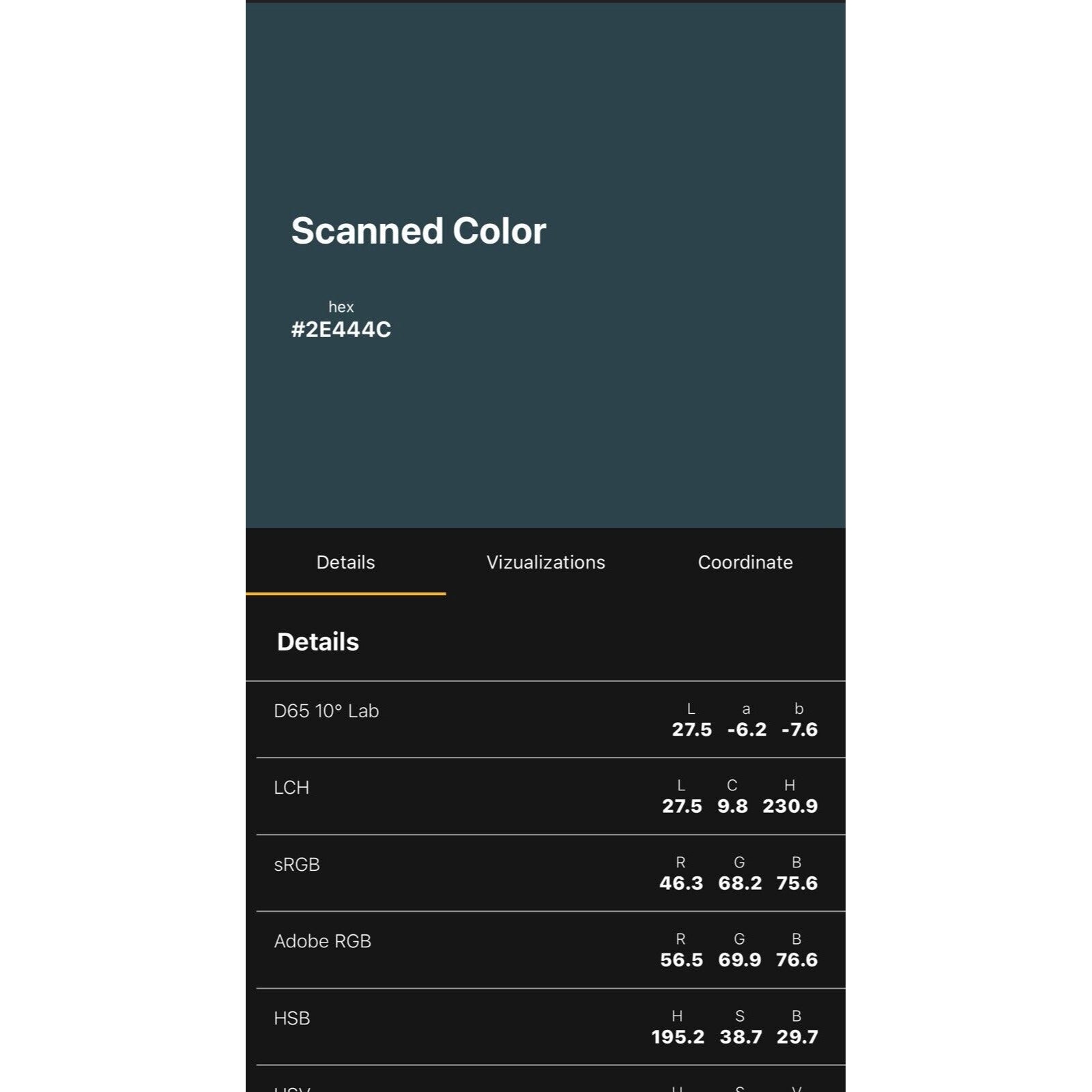The width and height of the screenshot is (1092, 1092).
Task: Select the HSB row label
Action: tap(292, 1018)
